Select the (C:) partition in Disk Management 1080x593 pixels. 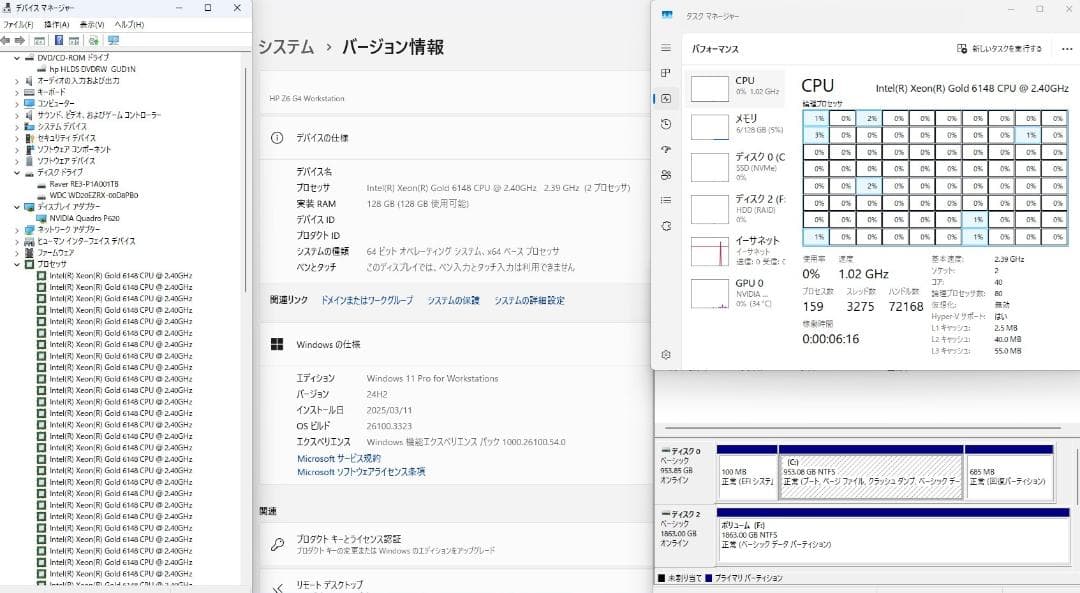coord(870,475)
